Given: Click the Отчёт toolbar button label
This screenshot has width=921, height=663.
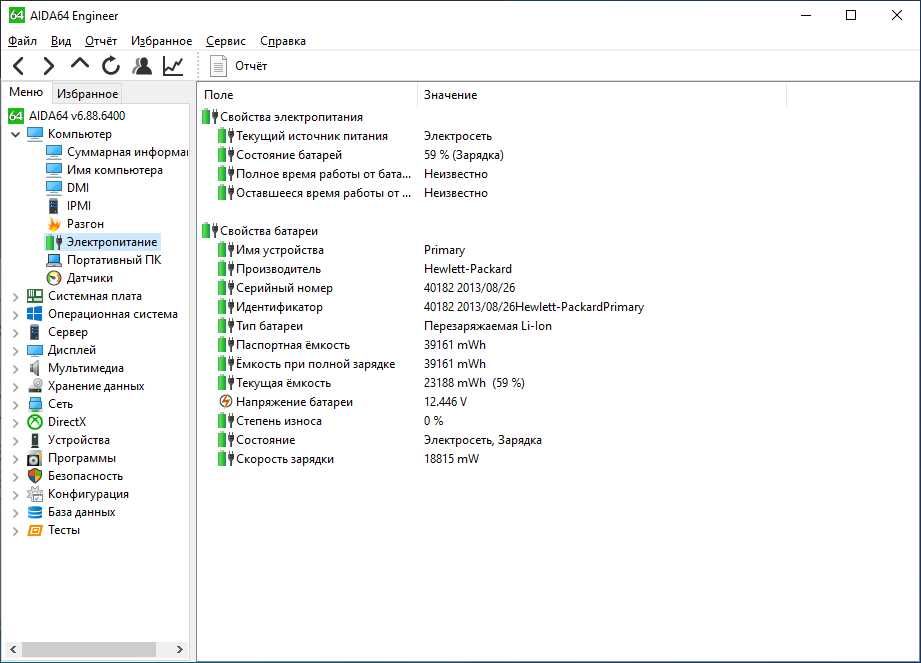Looking at the screenshot, I should coord(251,66).
